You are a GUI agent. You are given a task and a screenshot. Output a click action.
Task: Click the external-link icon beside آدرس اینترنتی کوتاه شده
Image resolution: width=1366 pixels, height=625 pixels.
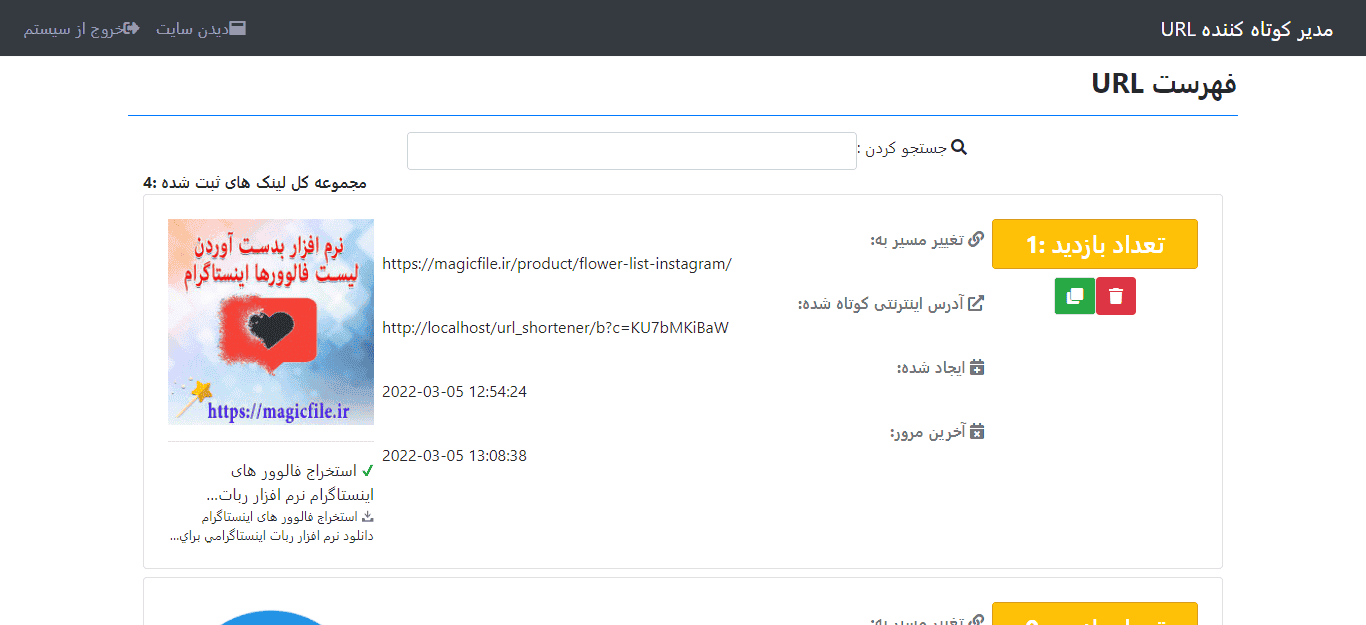point(977,303)
